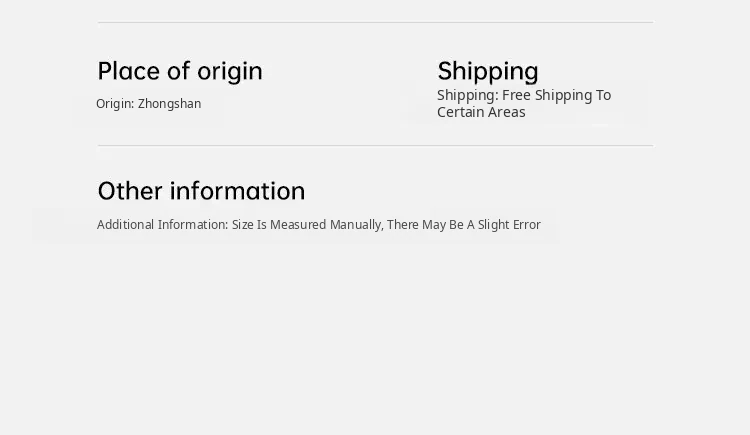The image size is (750, 435).
Task: Click the divider above "Other information"
Action: coord(375,146)
